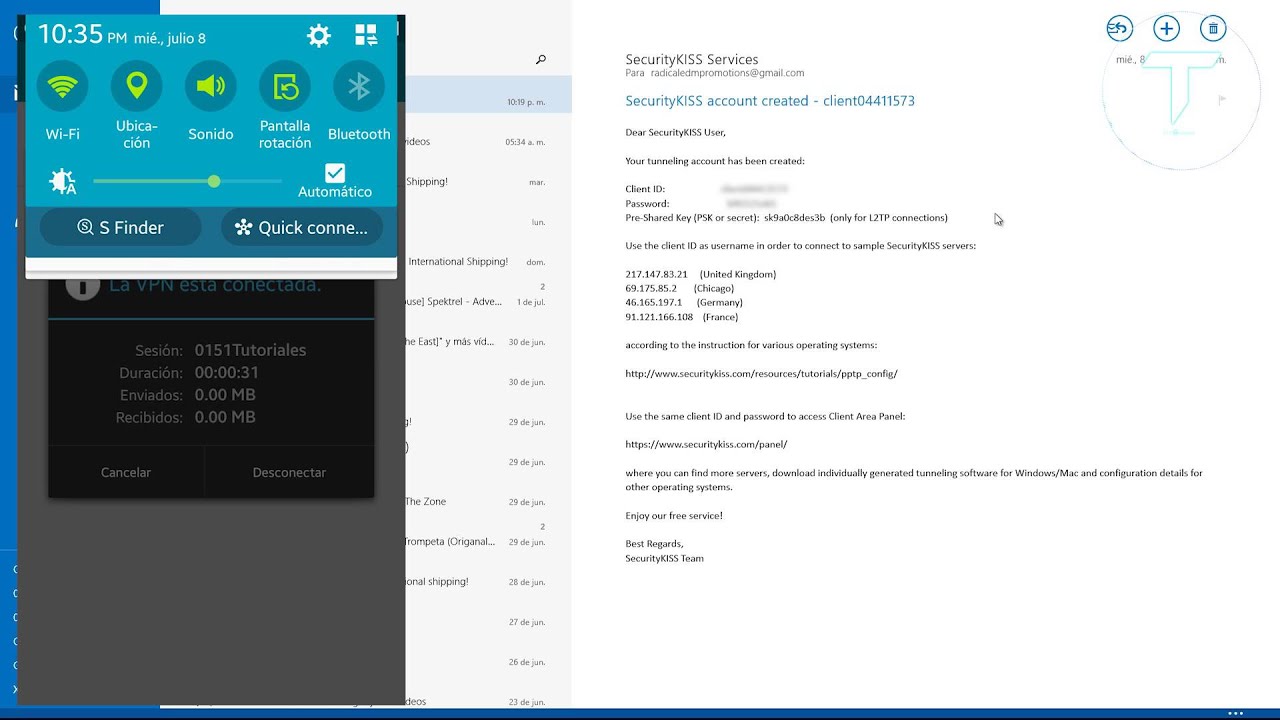Click the mail search magnifier icon
This screenshot has height=720, width=1280.
541,60
